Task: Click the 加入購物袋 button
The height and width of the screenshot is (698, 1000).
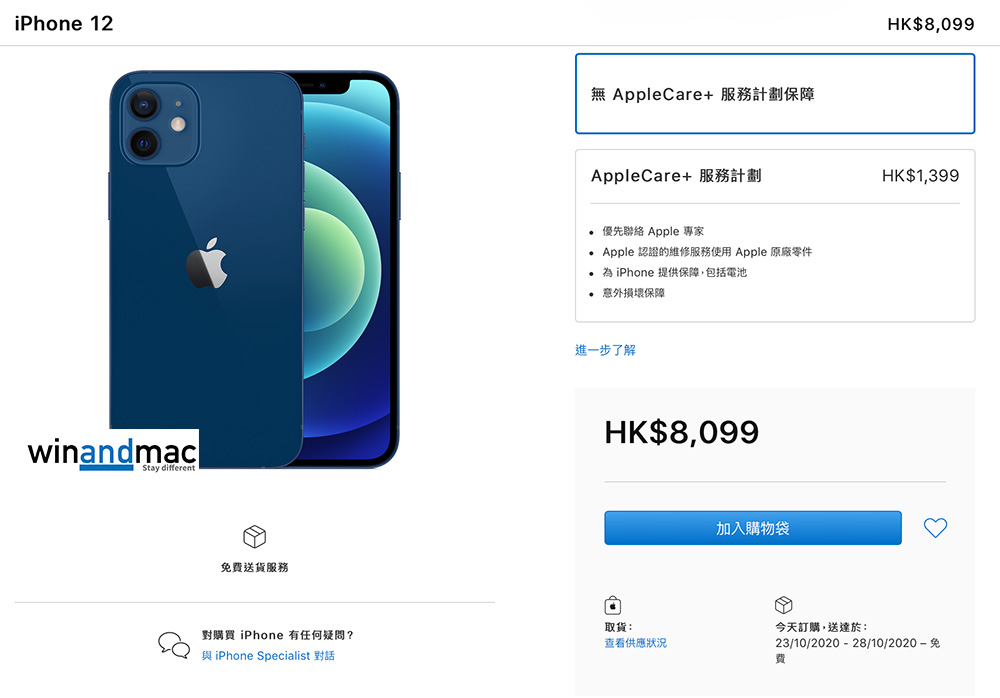Action: (753, 528)
